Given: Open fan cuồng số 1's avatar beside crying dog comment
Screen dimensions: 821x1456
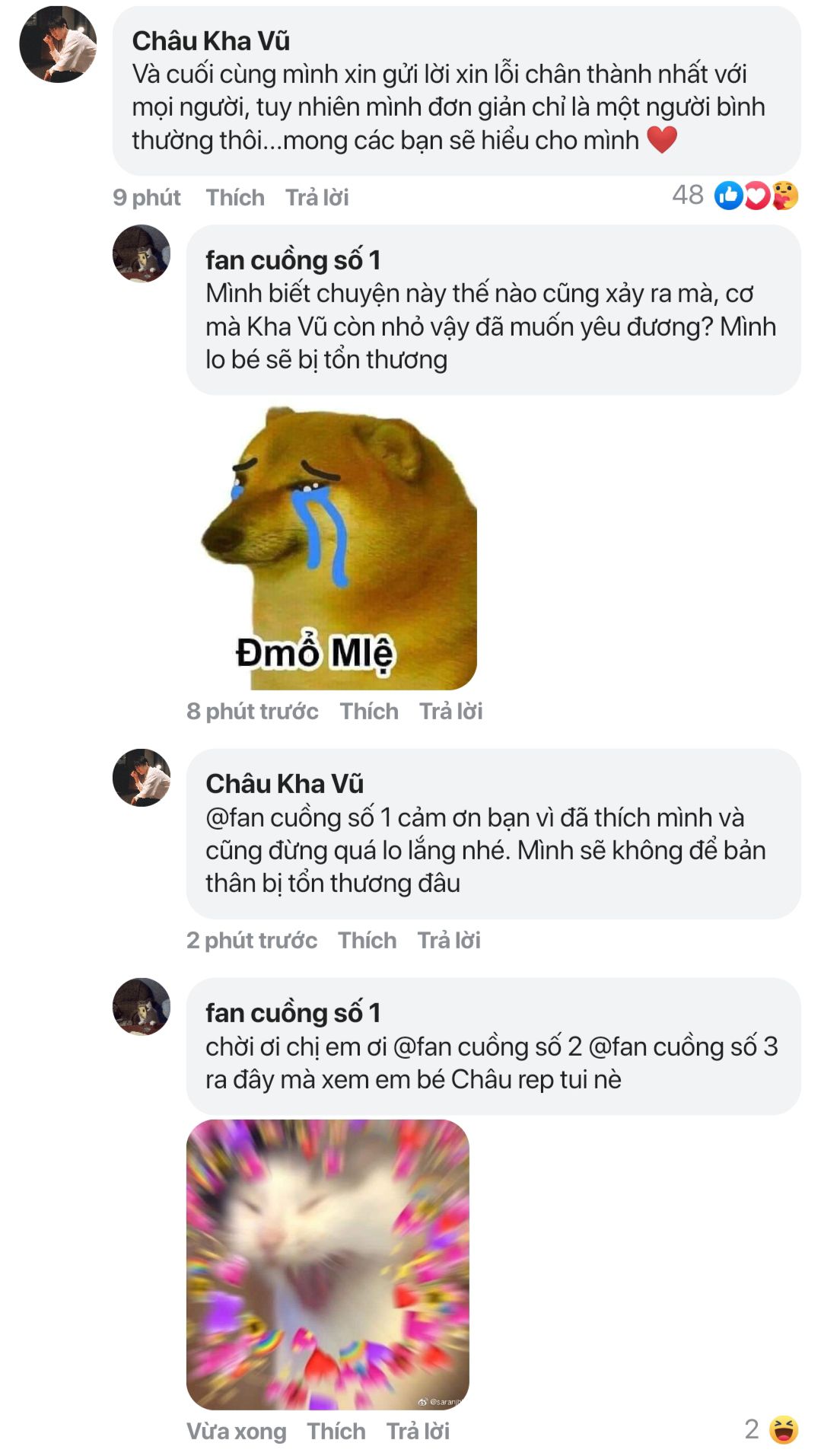Looking at the screenshot, I should click(x=142, y=253).
